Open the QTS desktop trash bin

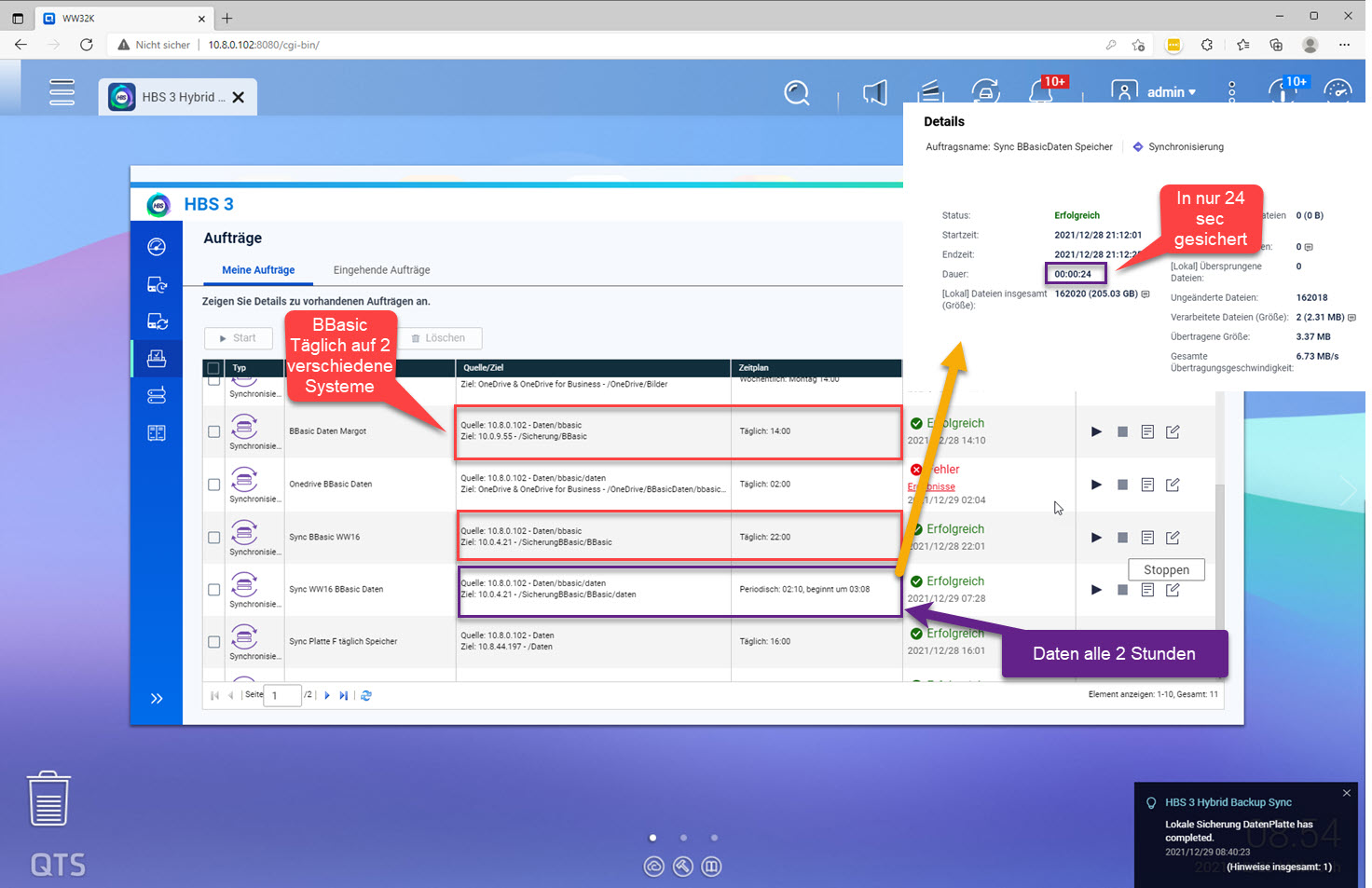pyautogui.click(x=48, y=799)
